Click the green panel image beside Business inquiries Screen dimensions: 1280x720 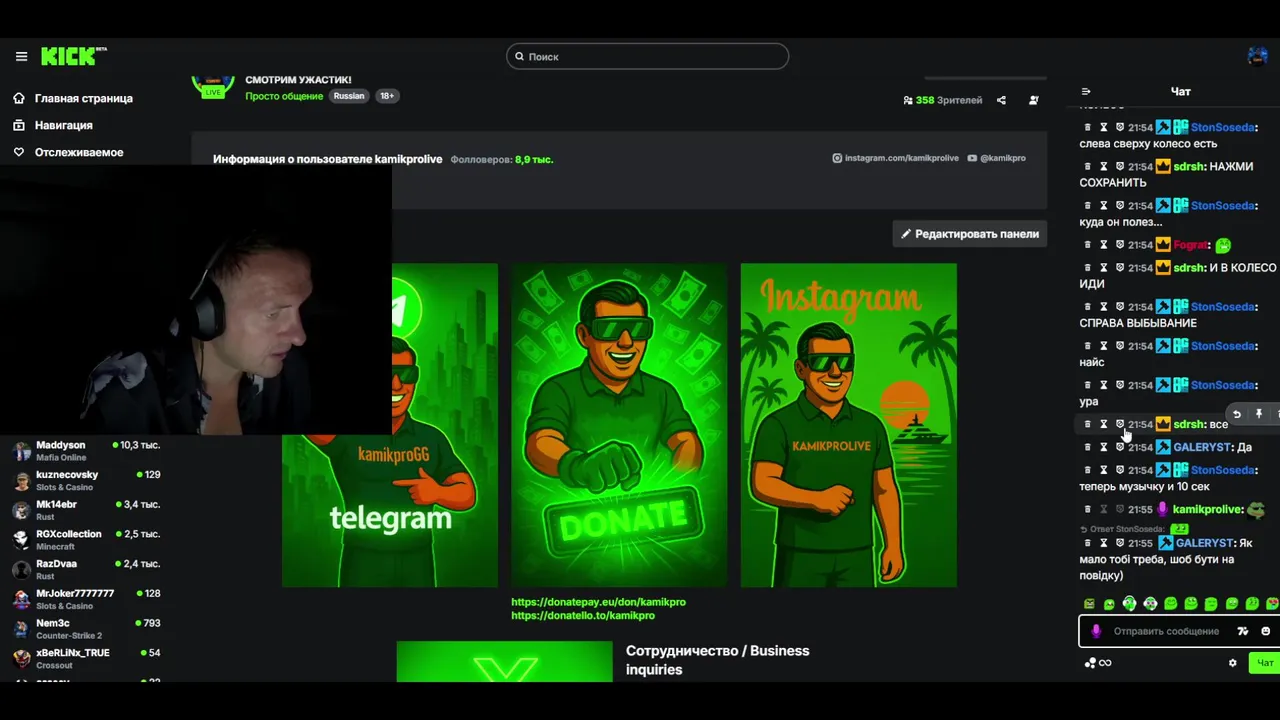504,662
